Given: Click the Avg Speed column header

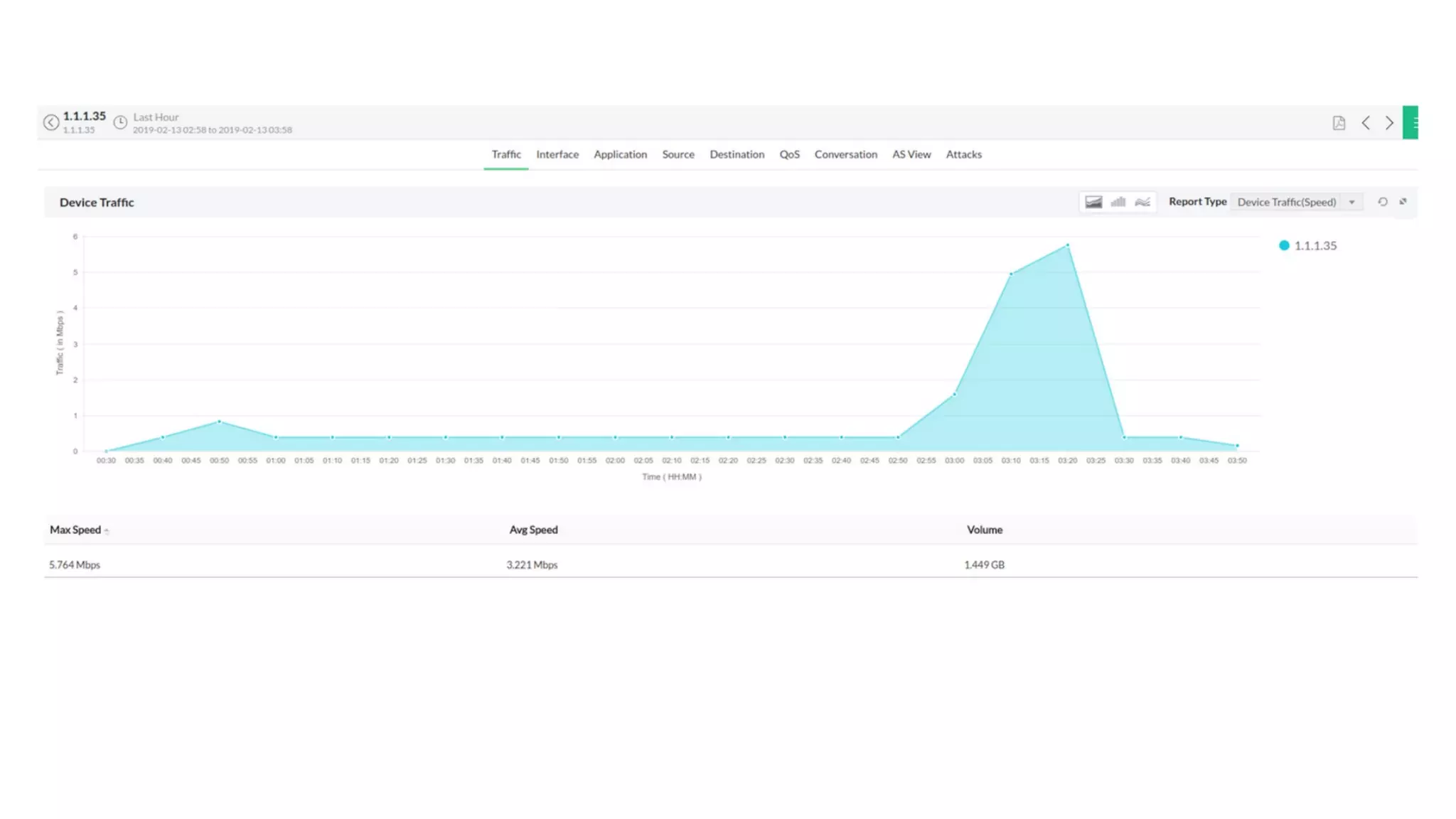Looking at the screenshot, I should (x=534, y=530).
